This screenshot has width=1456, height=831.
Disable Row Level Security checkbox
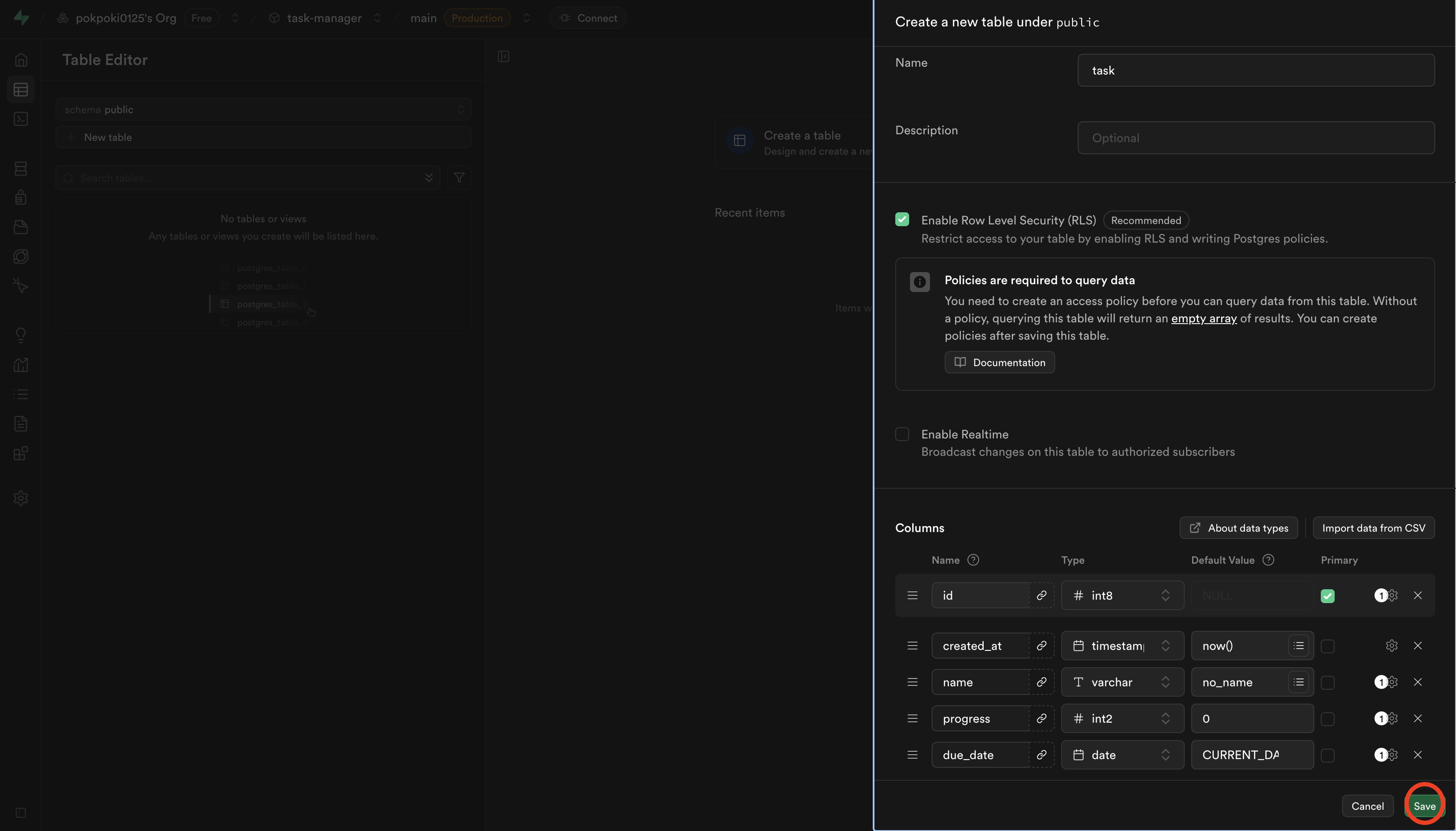[902, 220]
